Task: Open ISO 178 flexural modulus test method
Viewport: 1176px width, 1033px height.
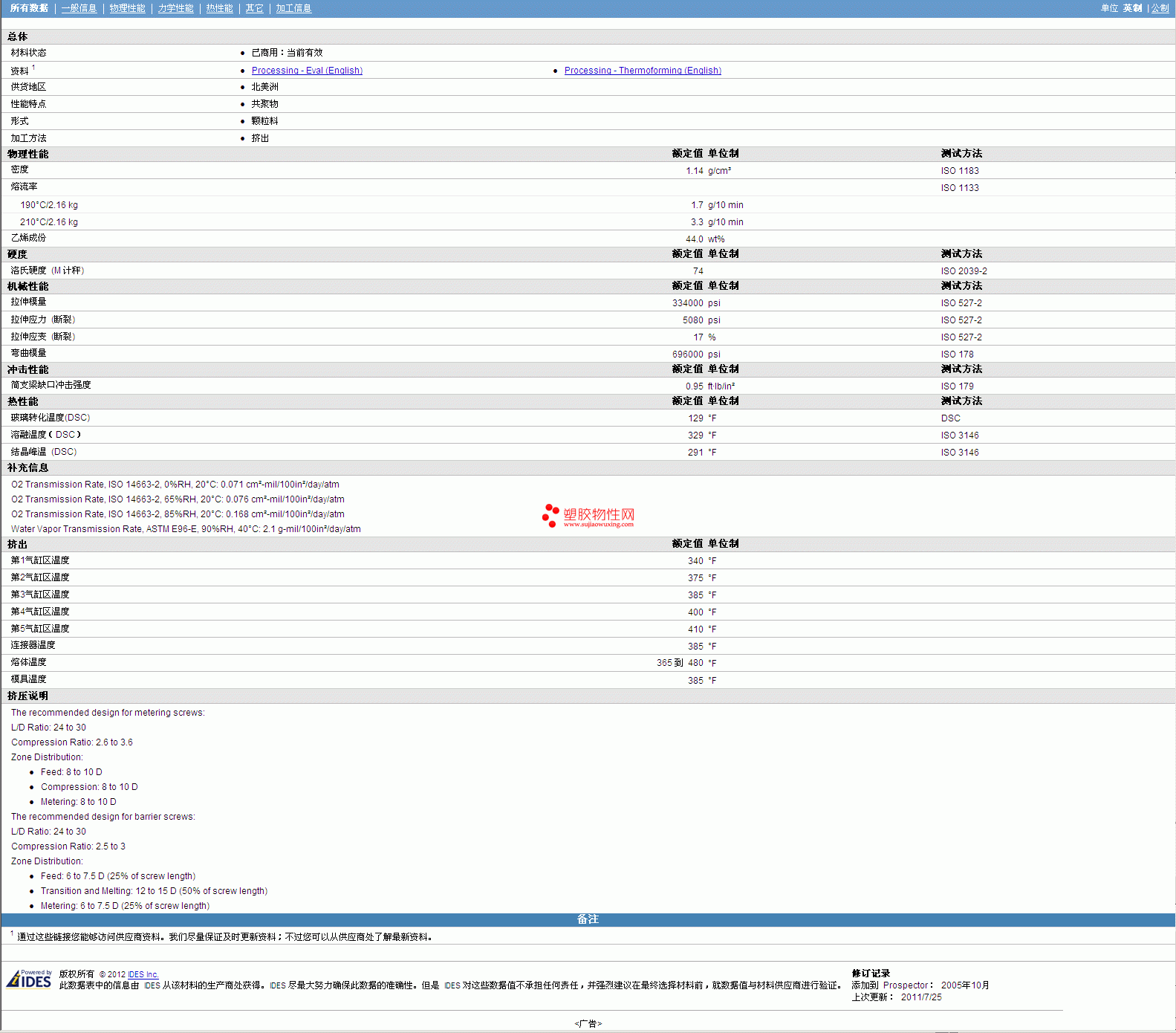Action: (x=957, y=354)
